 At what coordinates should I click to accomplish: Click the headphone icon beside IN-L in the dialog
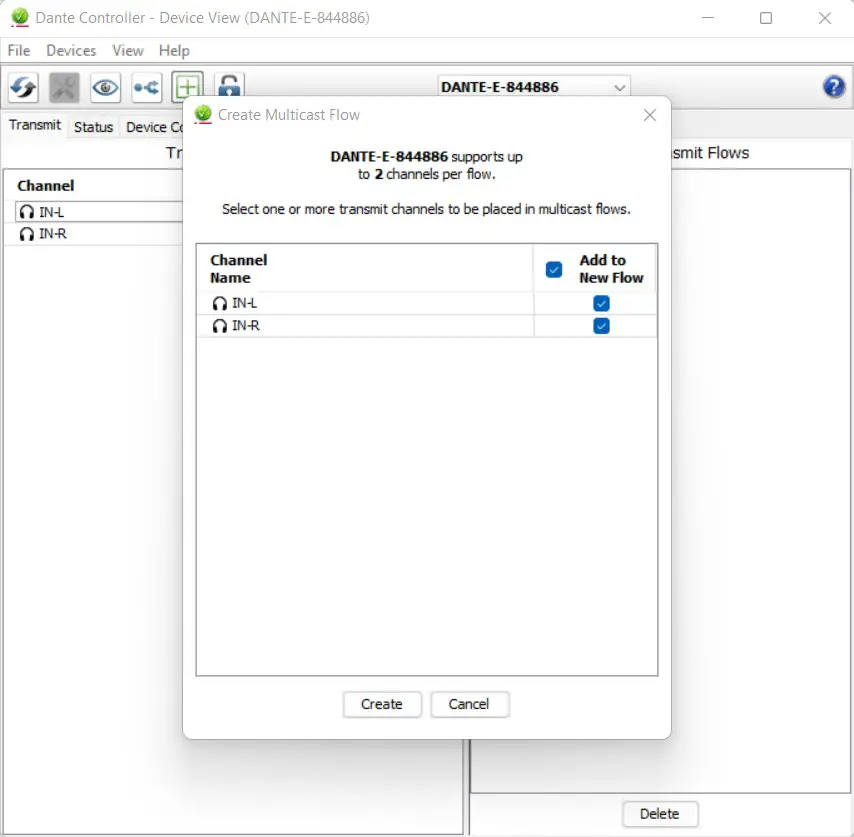coord(219,303)
